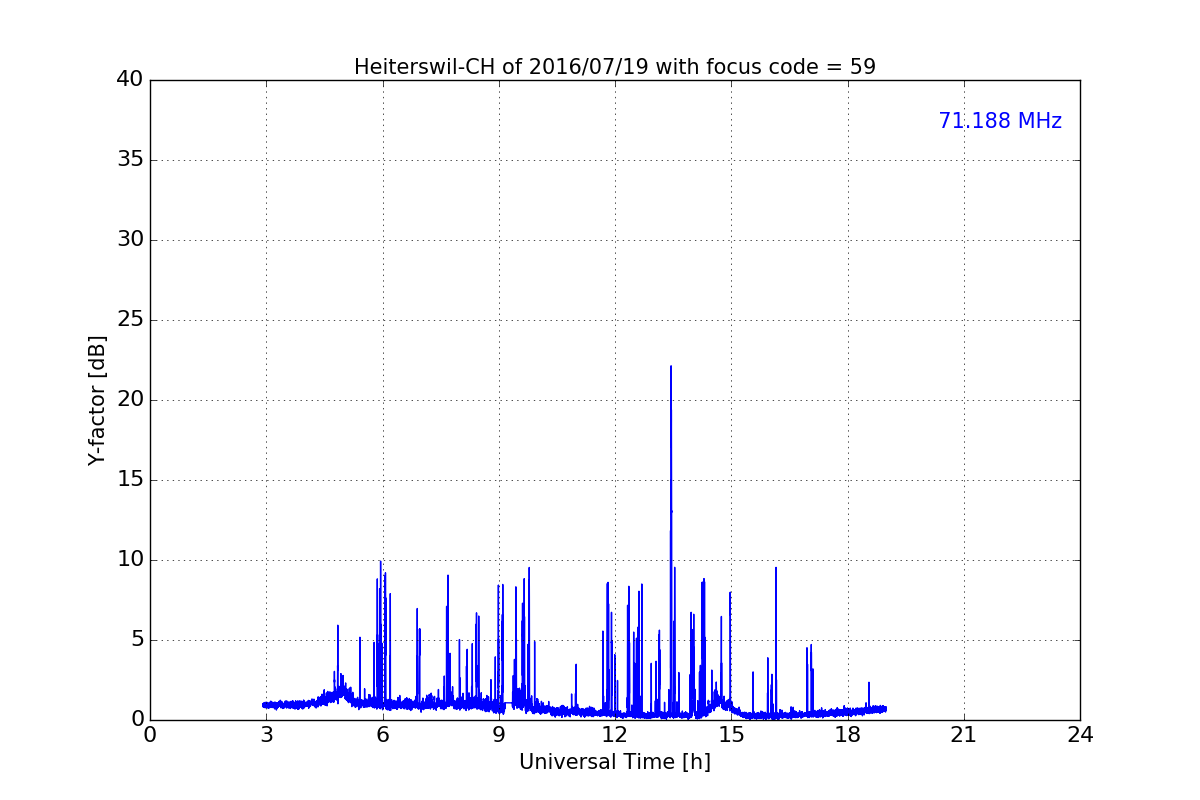The width and height of the screenshot is (1200, 800).
Task: Click the Universal Time [h] axis label
Action: click(x=615, y=762)
